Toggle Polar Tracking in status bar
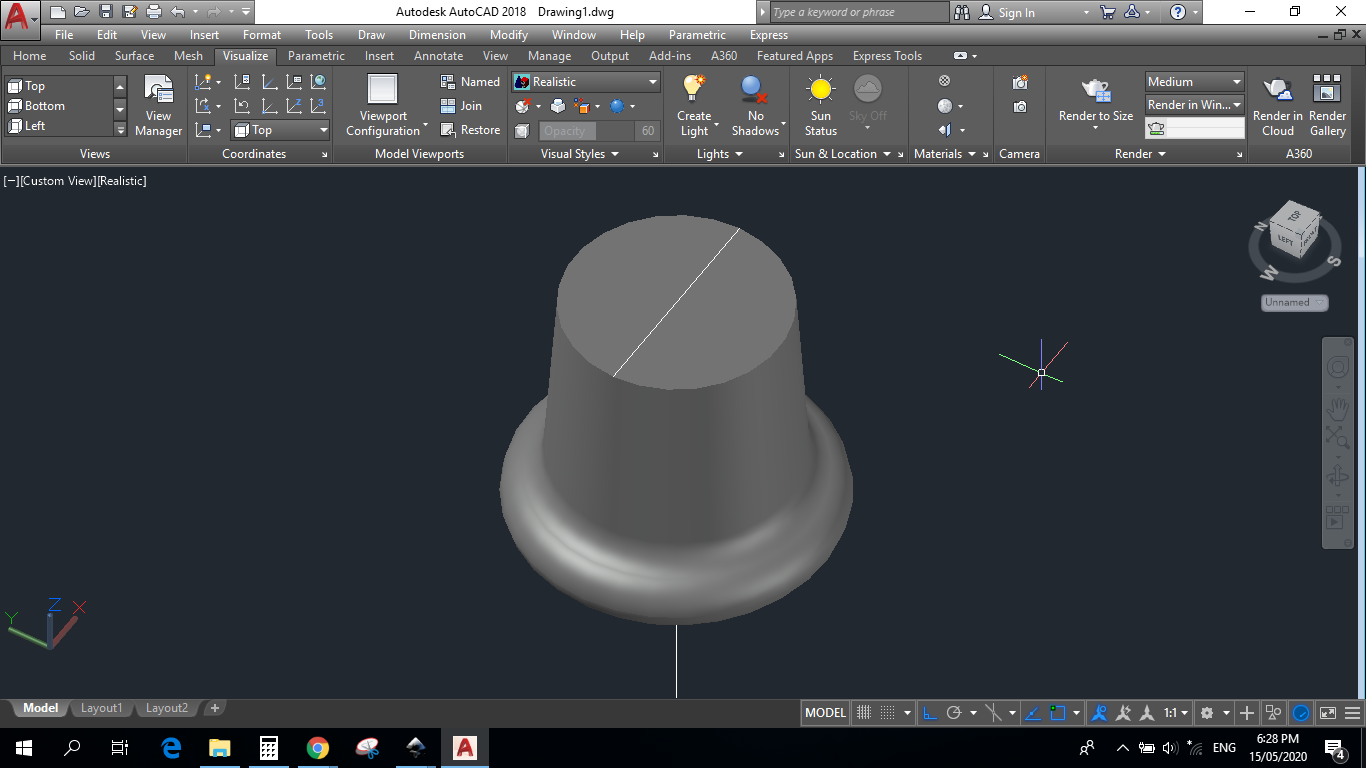The image size is (1366, 768). click(x=953, y=713)
